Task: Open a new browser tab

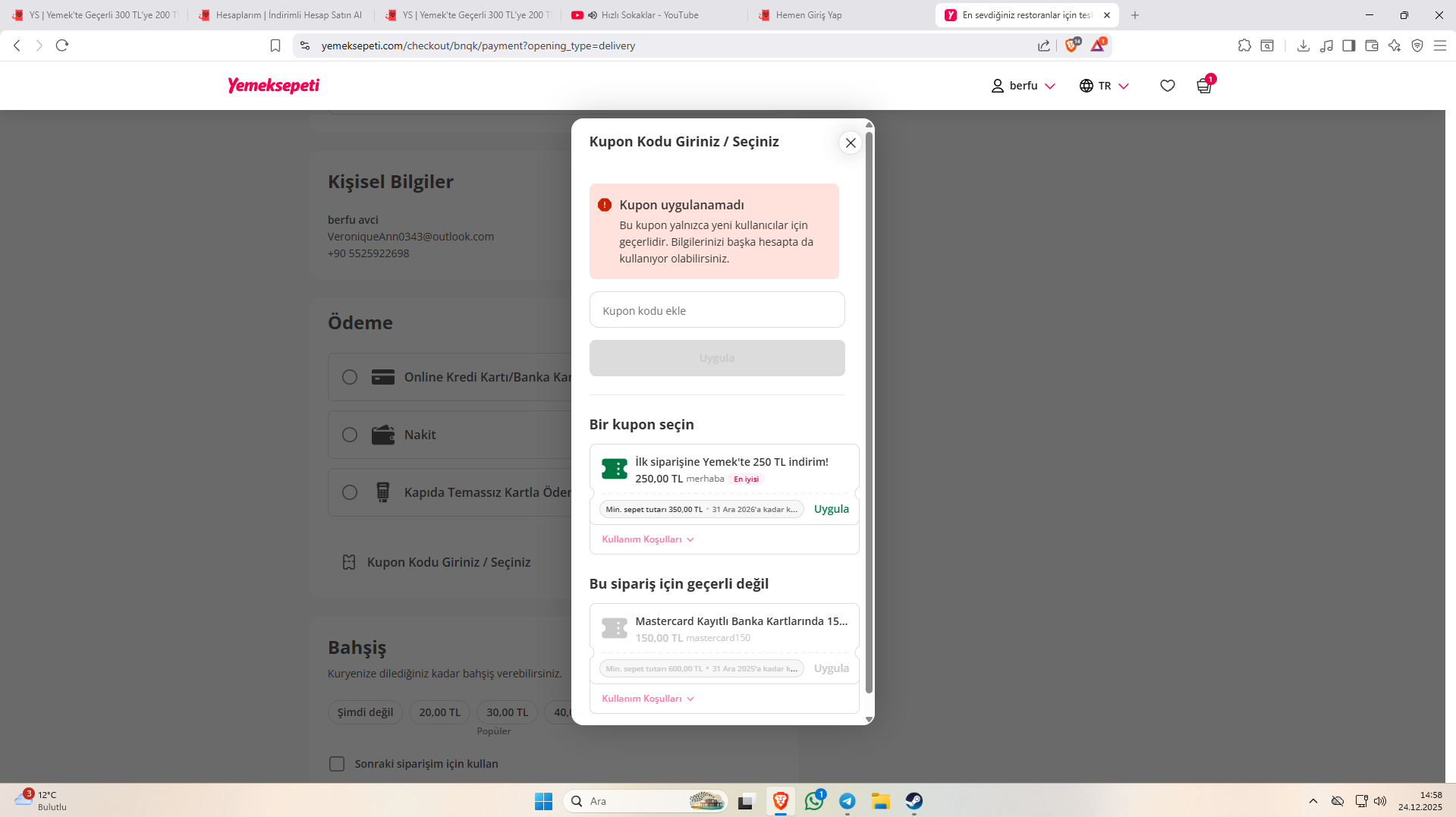Action: click(x=1135, y=15)
